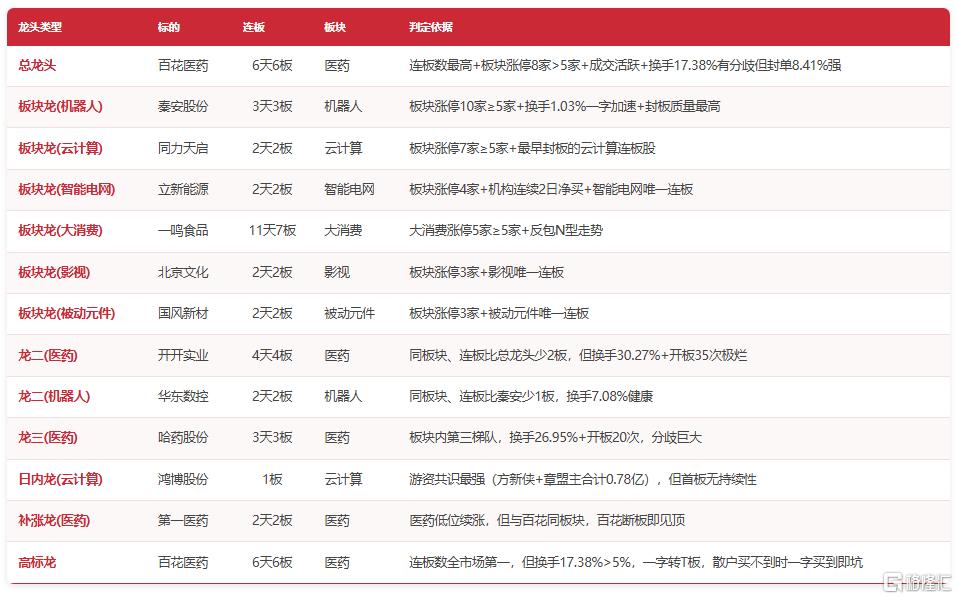Click the 判定依据 column header
The image size is (958, 599).
431,27
